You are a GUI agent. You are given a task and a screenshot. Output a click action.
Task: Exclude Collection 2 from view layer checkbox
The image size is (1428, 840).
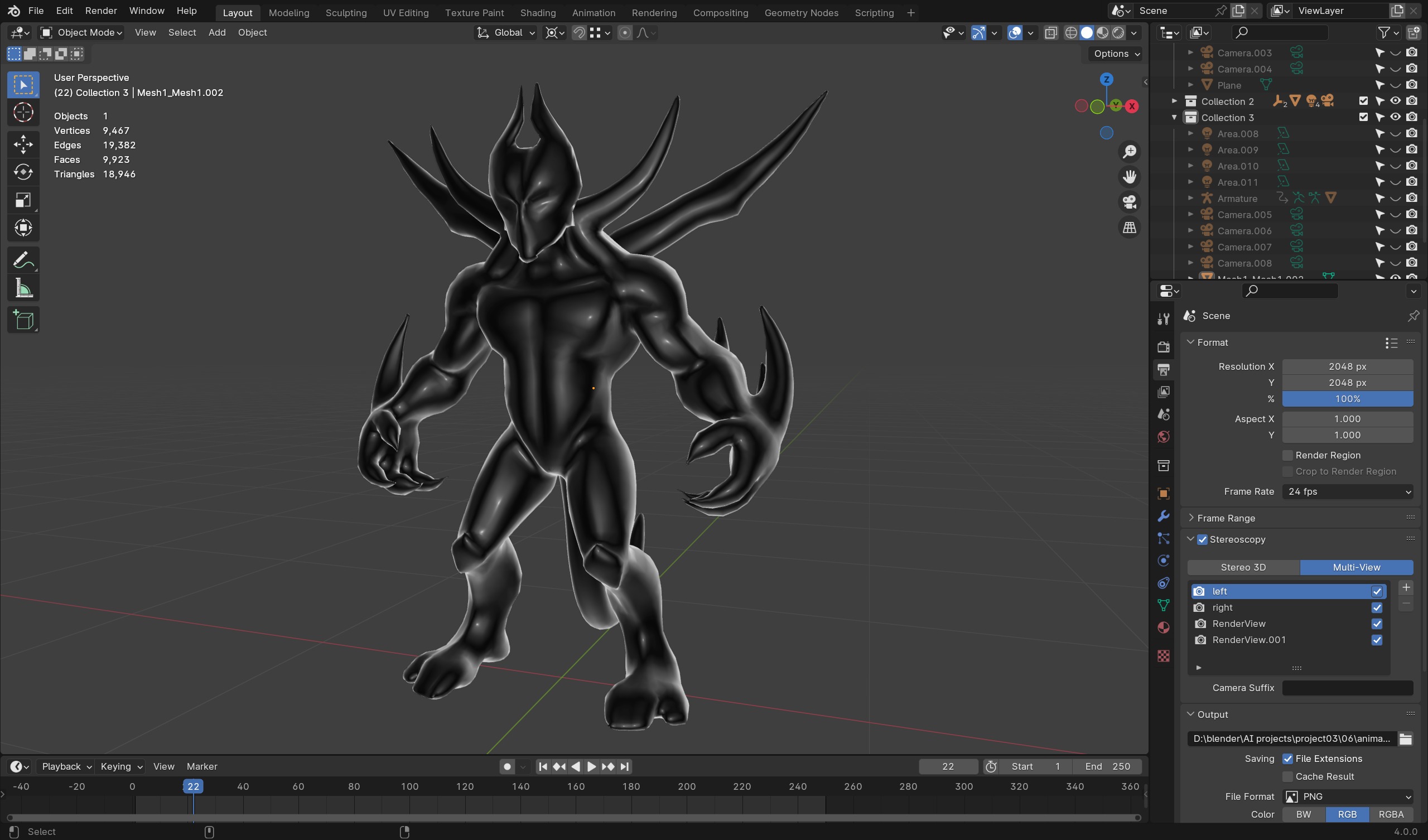[x=1363, y=101]
